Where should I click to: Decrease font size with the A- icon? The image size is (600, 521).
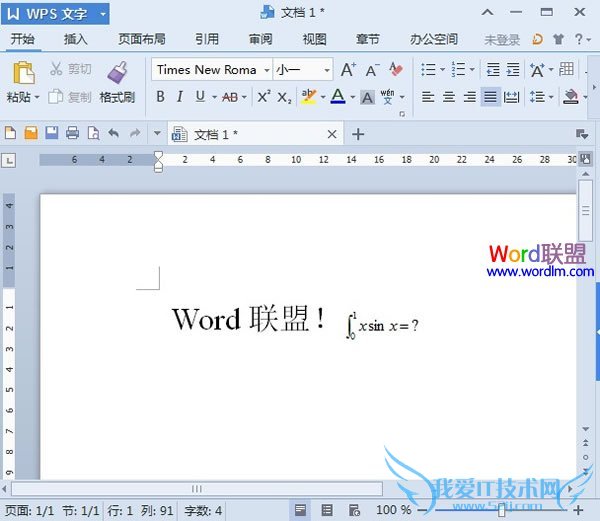click(372, 70)
